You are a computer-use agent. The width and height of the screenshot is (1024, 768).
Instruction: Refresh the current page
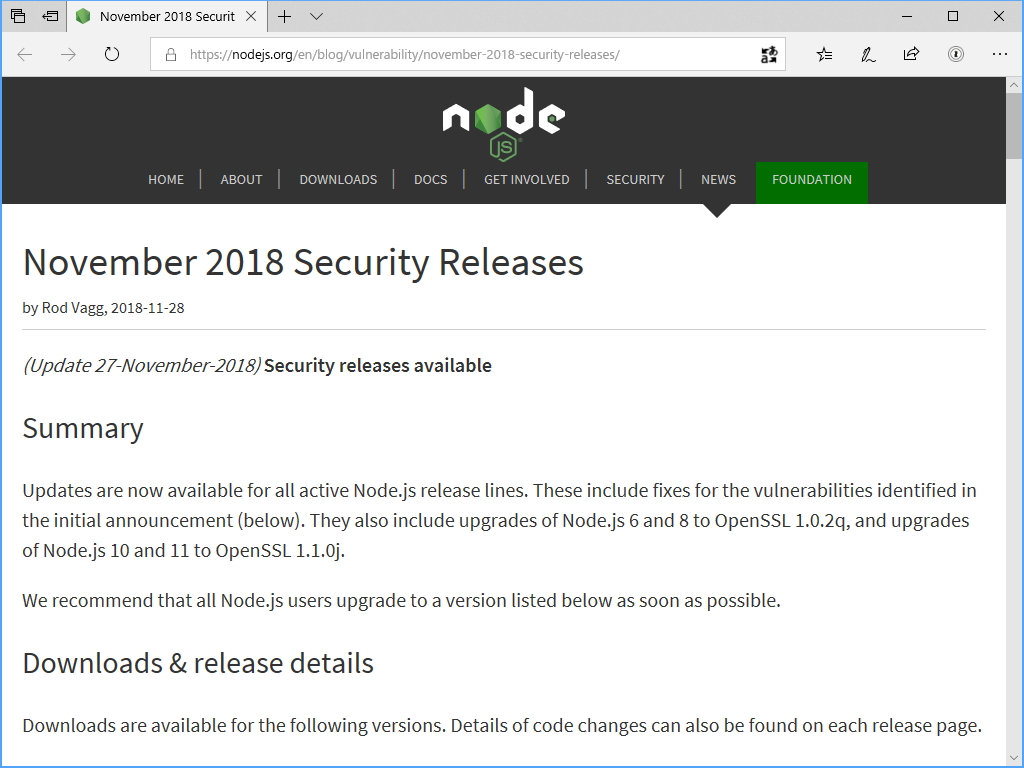[x=112, y=54]
